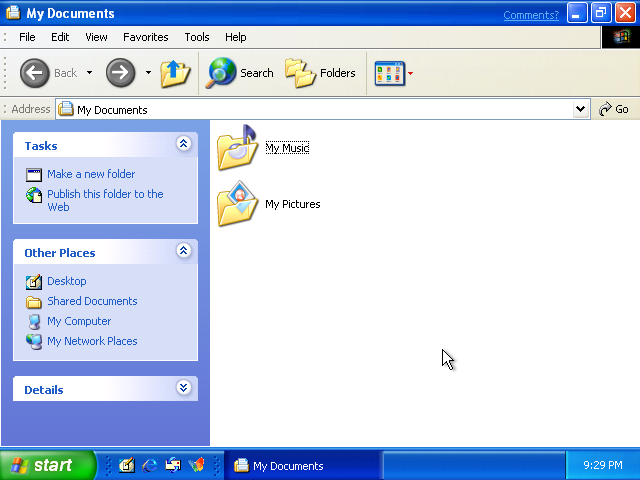Open the Search globe tool

[x=221, y=73]
